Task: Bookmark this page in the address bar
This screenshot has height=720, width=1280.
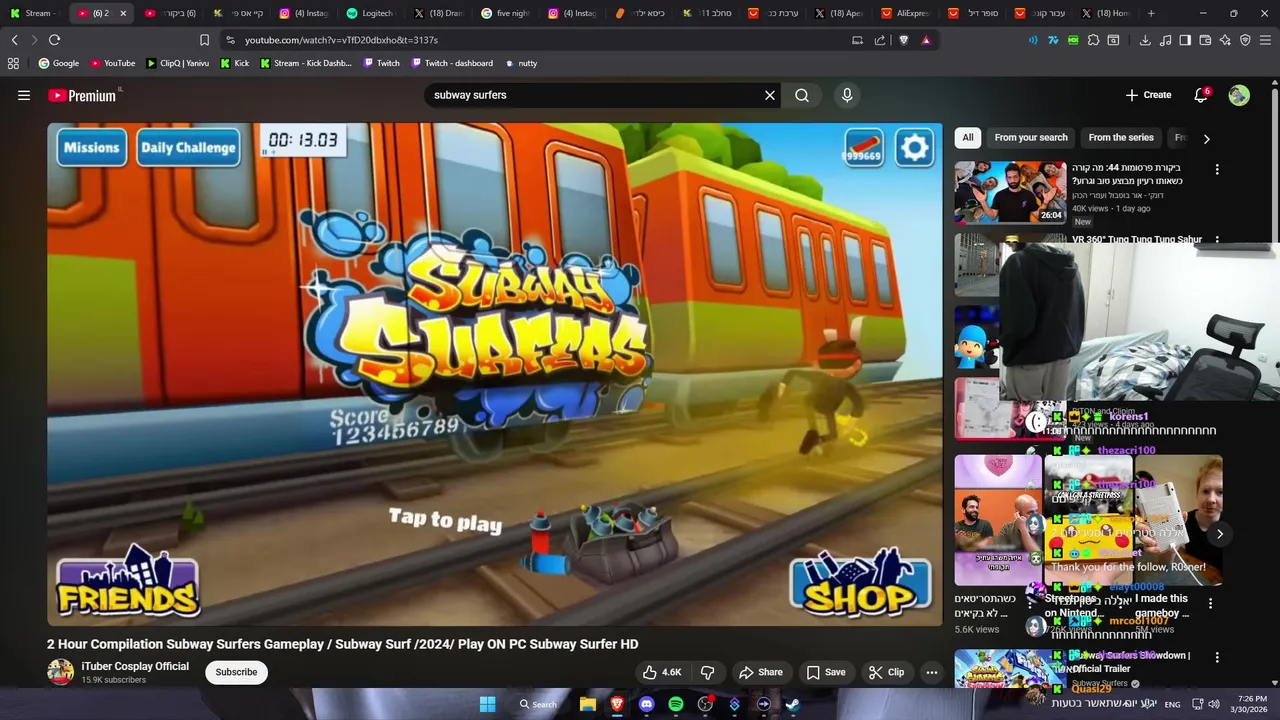Action: pos(204,40)
